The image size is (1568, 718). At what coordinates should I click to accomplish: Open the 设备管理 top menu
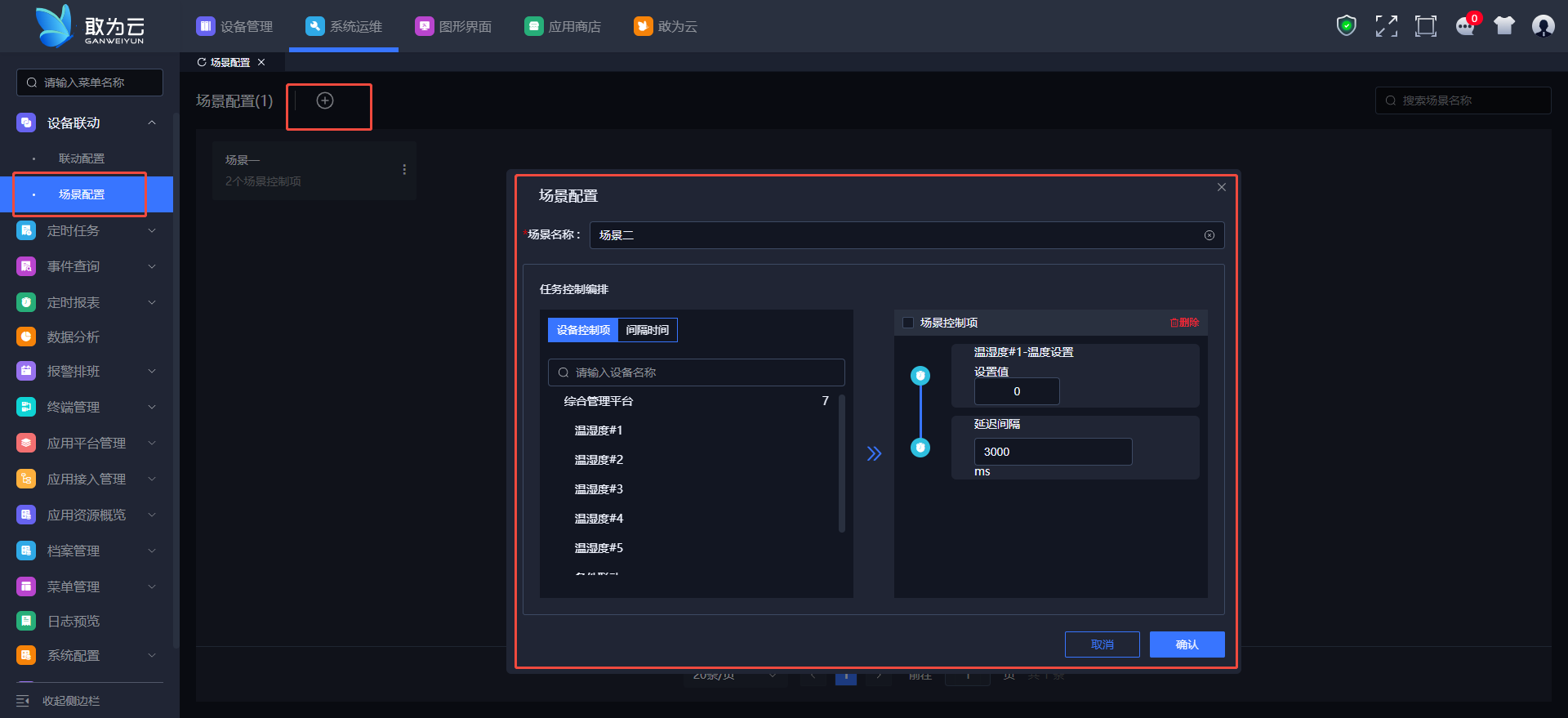pyautogui.click(x=235, y=26)
